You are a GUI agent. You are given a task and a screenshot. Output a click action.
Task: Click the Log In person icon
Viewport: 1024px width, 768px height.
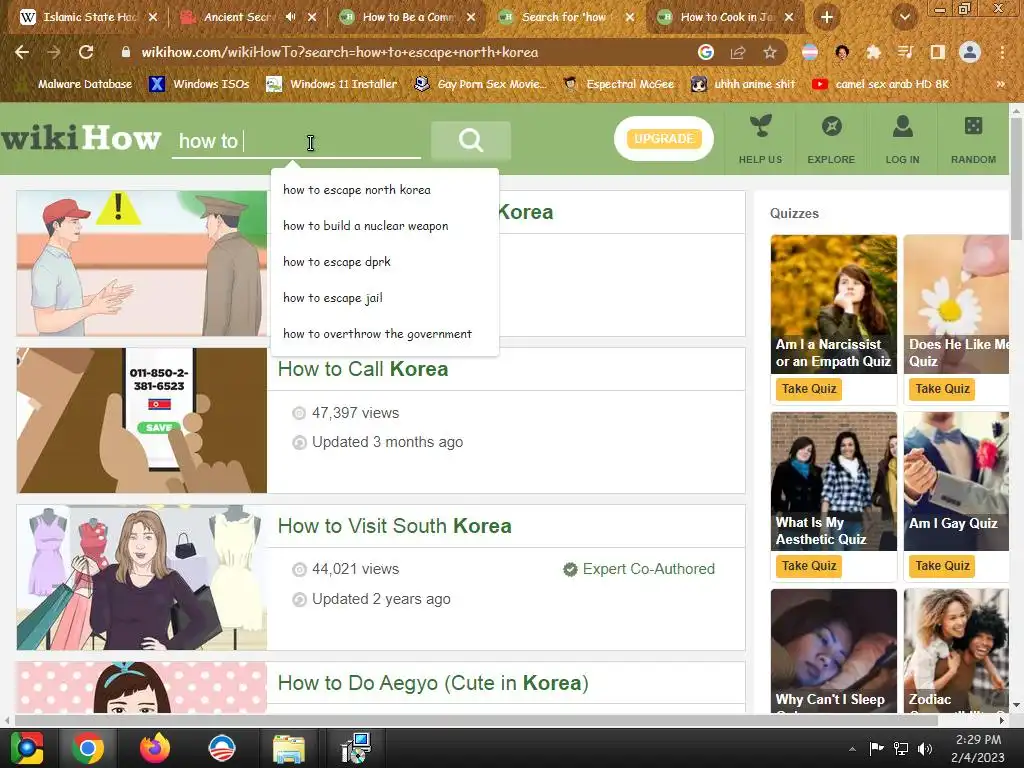903,127
